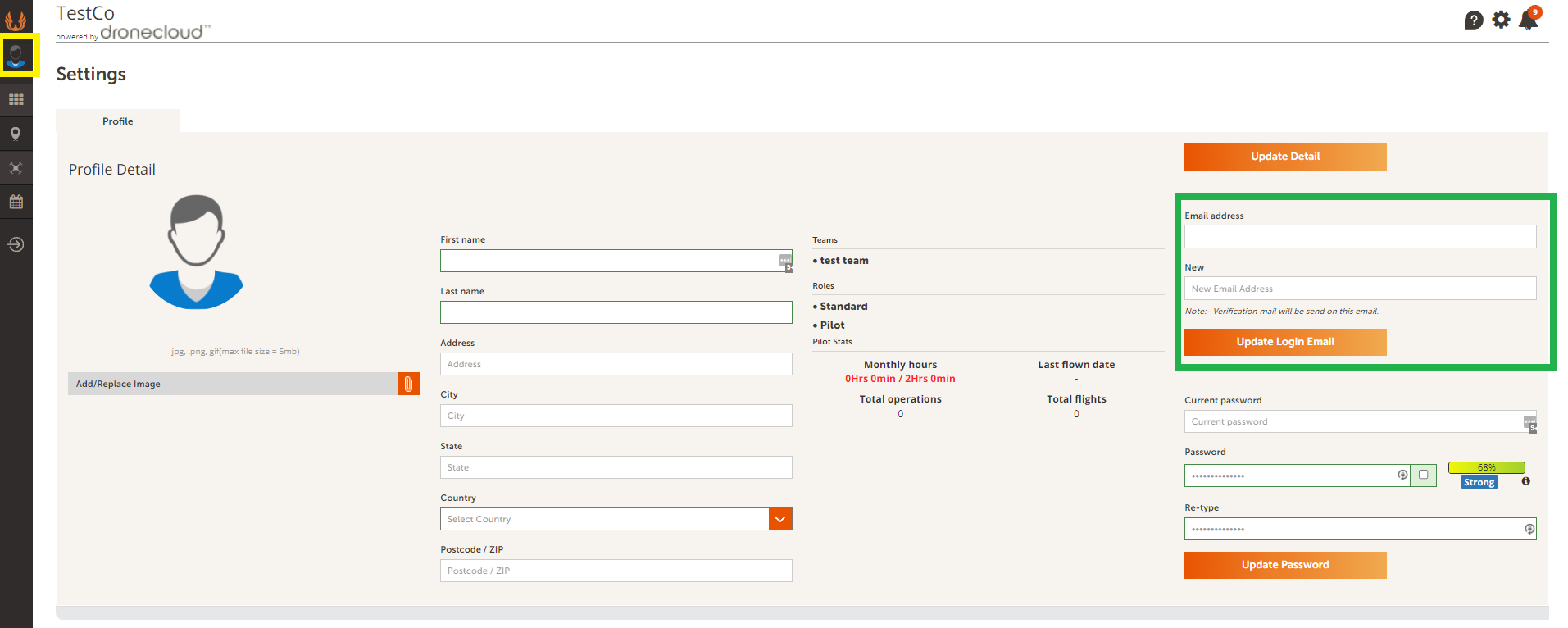Focus the Last name input field
This screenshot has height=628, width=1568.
(x=616, y=312)
